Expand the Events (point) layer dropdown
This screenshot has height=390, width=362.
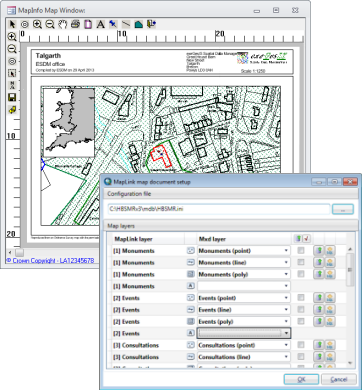pyautogui.click(x=286, y=298)
